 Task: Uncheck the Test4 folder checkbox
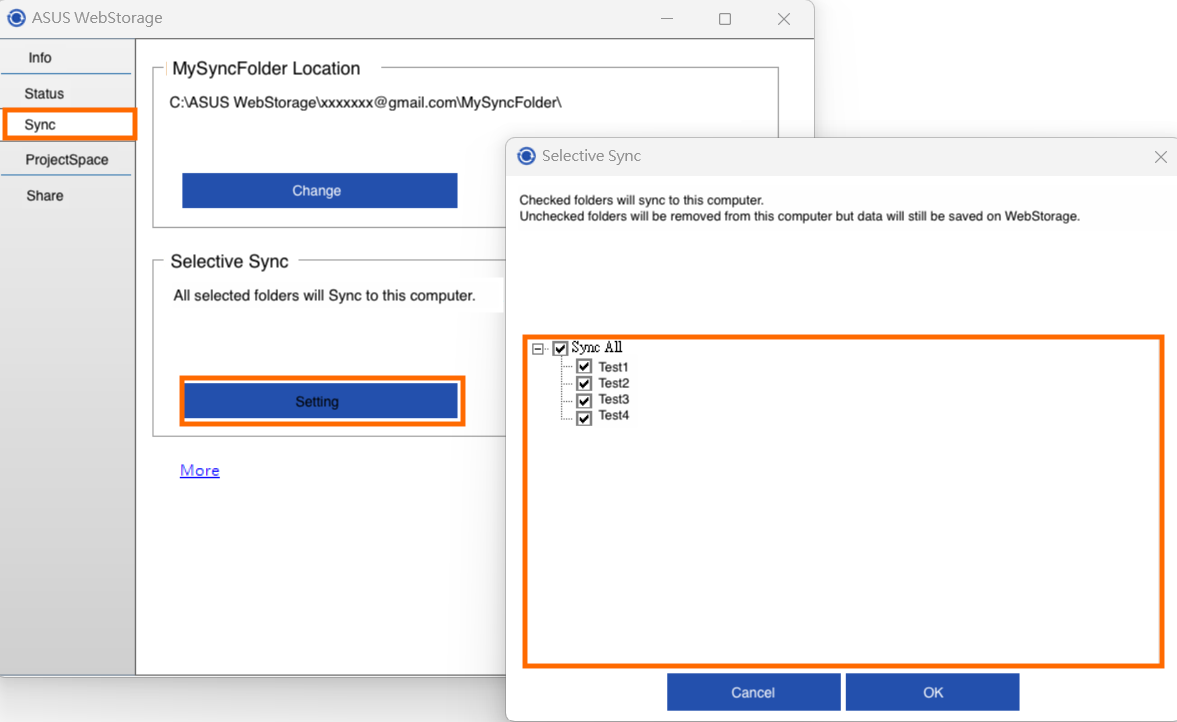pos(584,417)
